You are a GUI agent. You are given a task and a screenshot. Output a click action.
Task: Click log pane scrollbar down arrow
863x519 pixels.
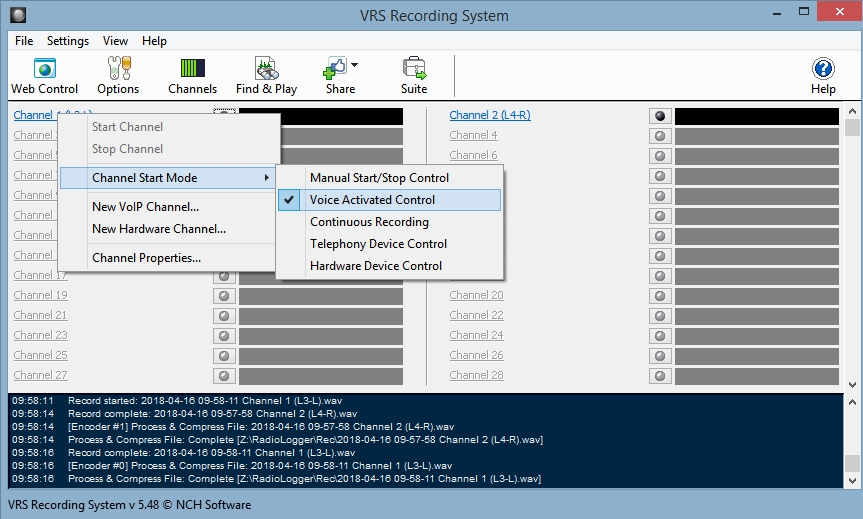tap(852, 480)
